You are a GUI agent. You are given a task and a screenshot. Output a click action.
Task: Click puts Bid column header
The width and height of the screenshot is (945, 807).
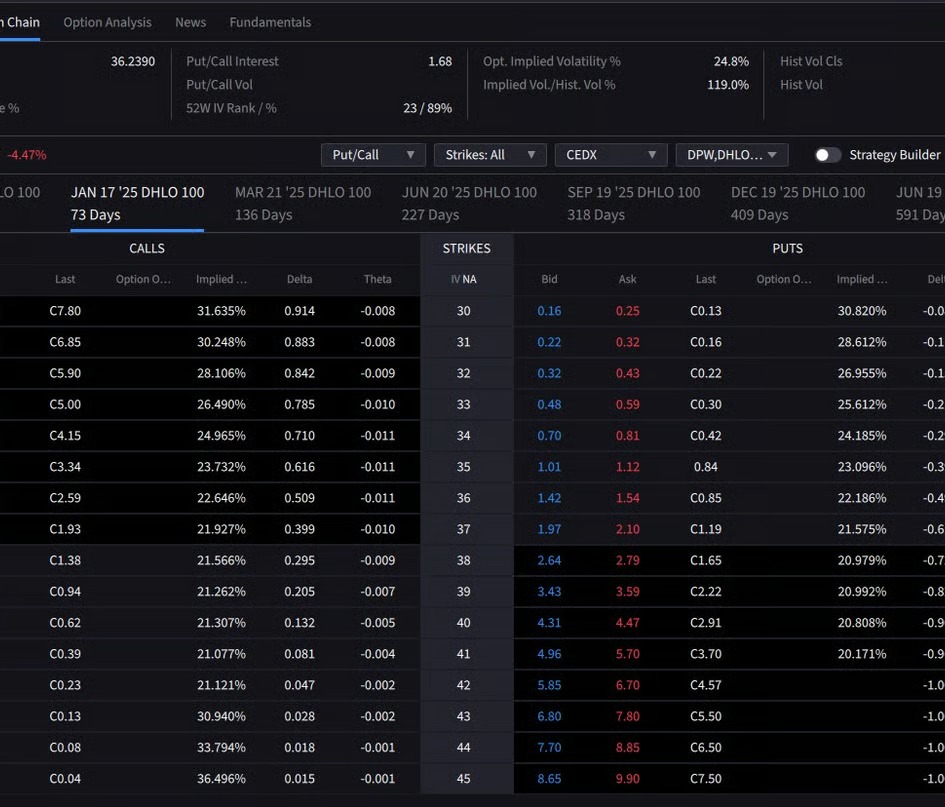[x=549, y=280]
